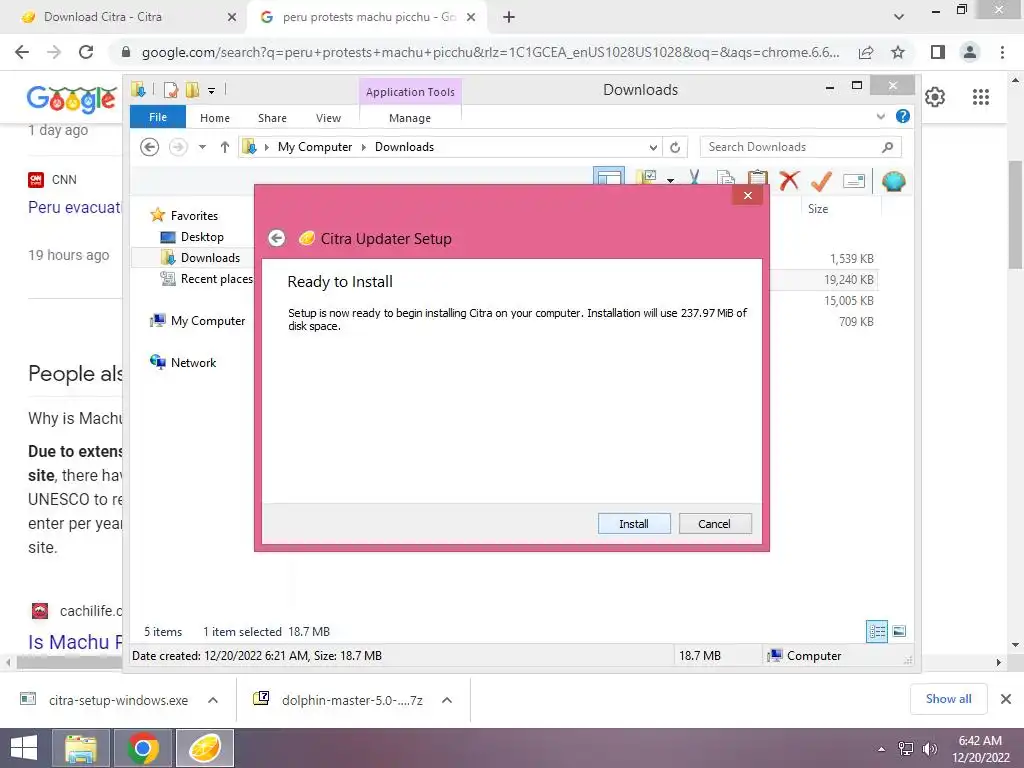Click the Chrome share page icon

pyautogui.click(x=866, y=52)
